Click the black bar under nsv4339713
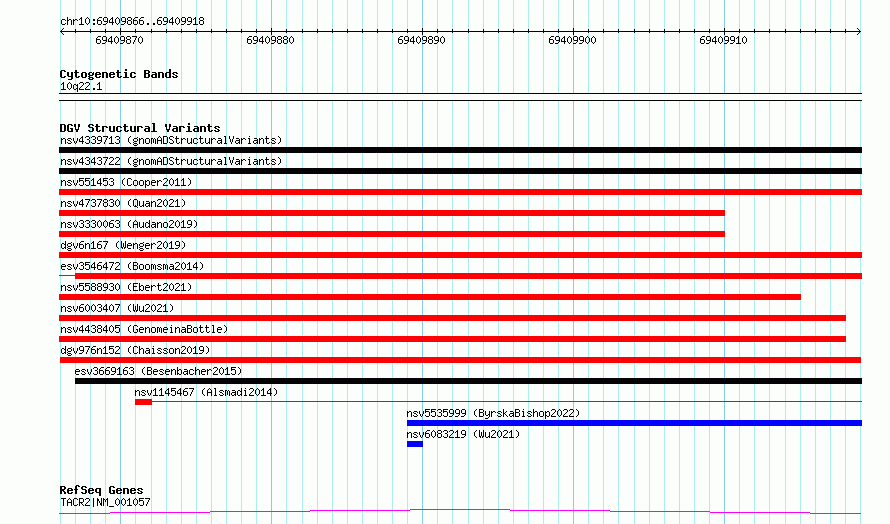This screenshot has width=890, height=524. [x=460, y=150]
